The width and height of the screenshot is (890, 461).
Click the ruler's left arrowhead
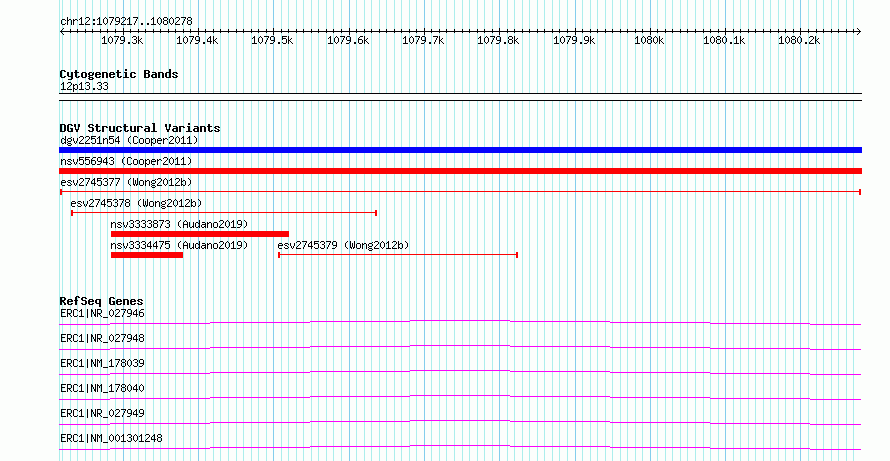62,32
